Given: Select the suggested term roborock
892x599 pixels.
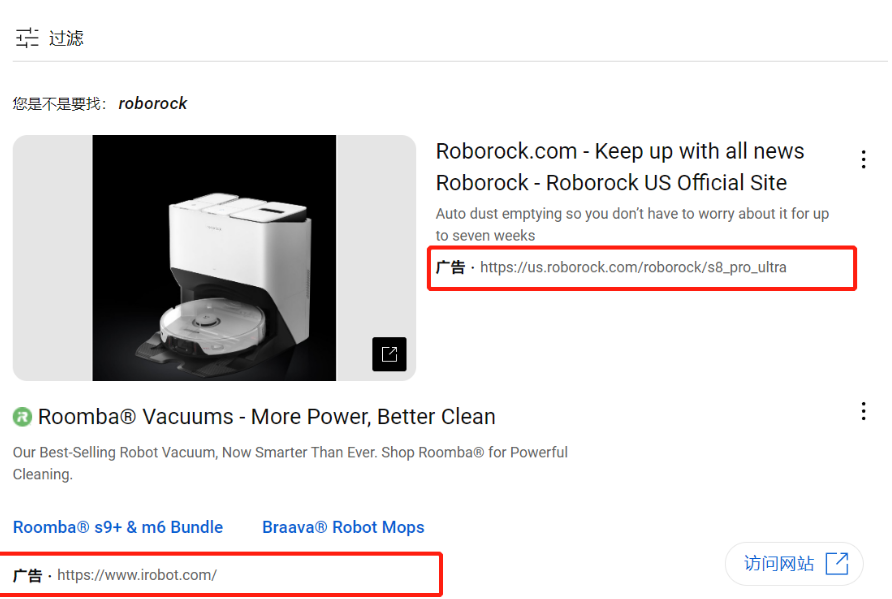Looking at the screenshot, I should click(x=152, y=104).
